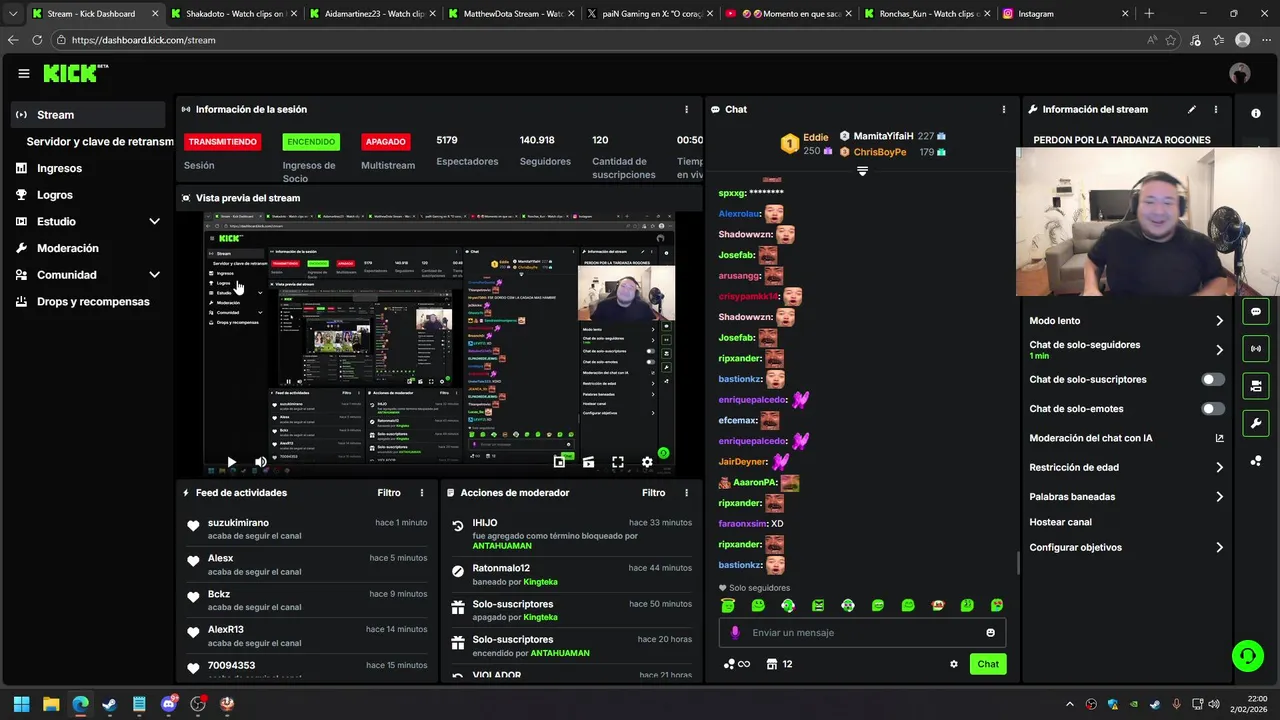Viewport: 1280px width, 720px height.
Task: Open the emoji picker in message box
Action: pos(991,632)
